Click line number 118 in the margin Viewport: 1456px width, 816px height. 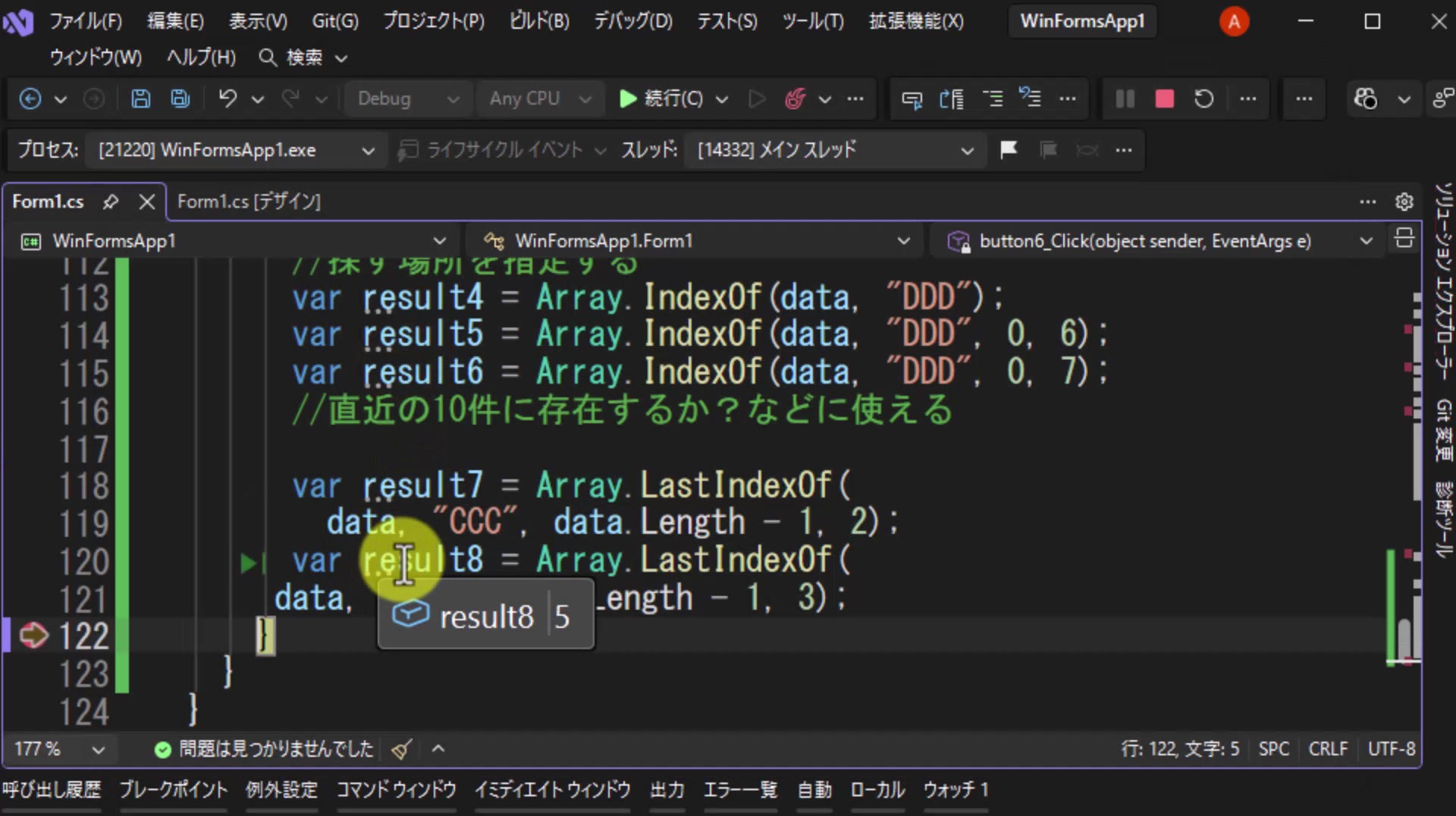[84, 486]
